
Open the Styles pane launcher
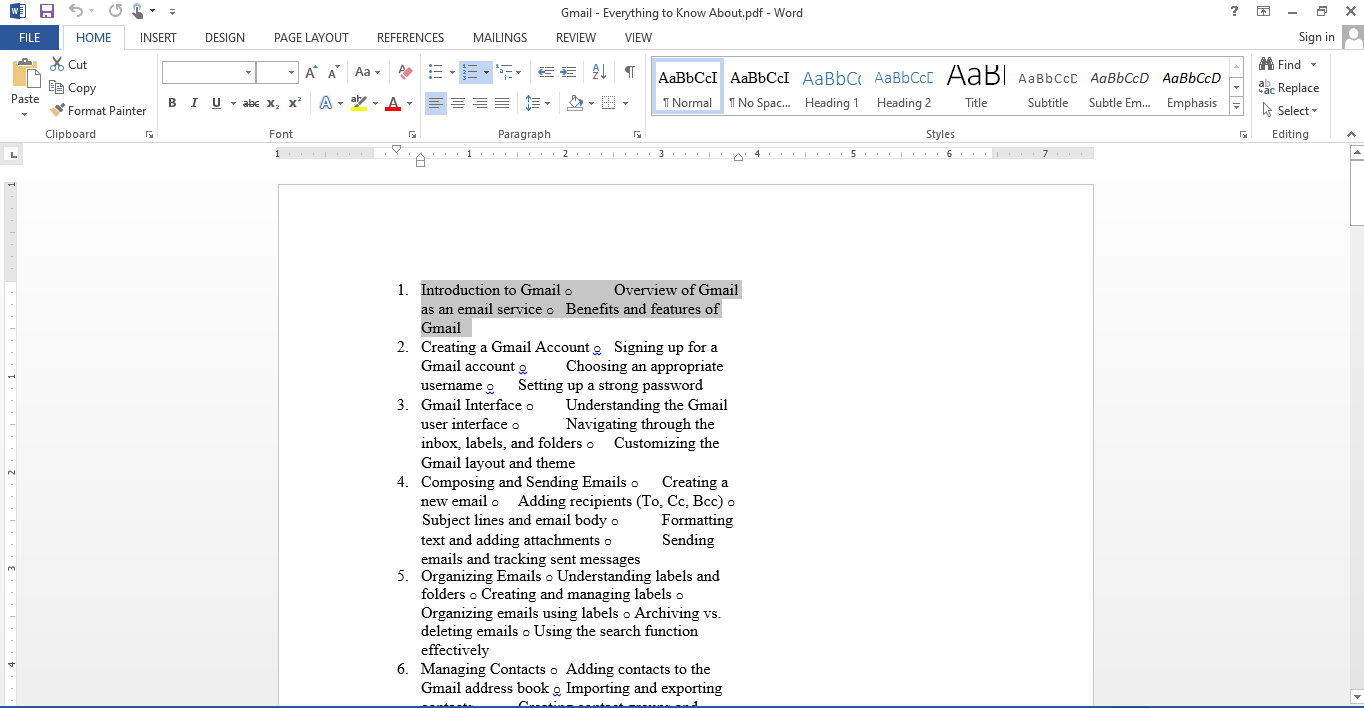1243,134
